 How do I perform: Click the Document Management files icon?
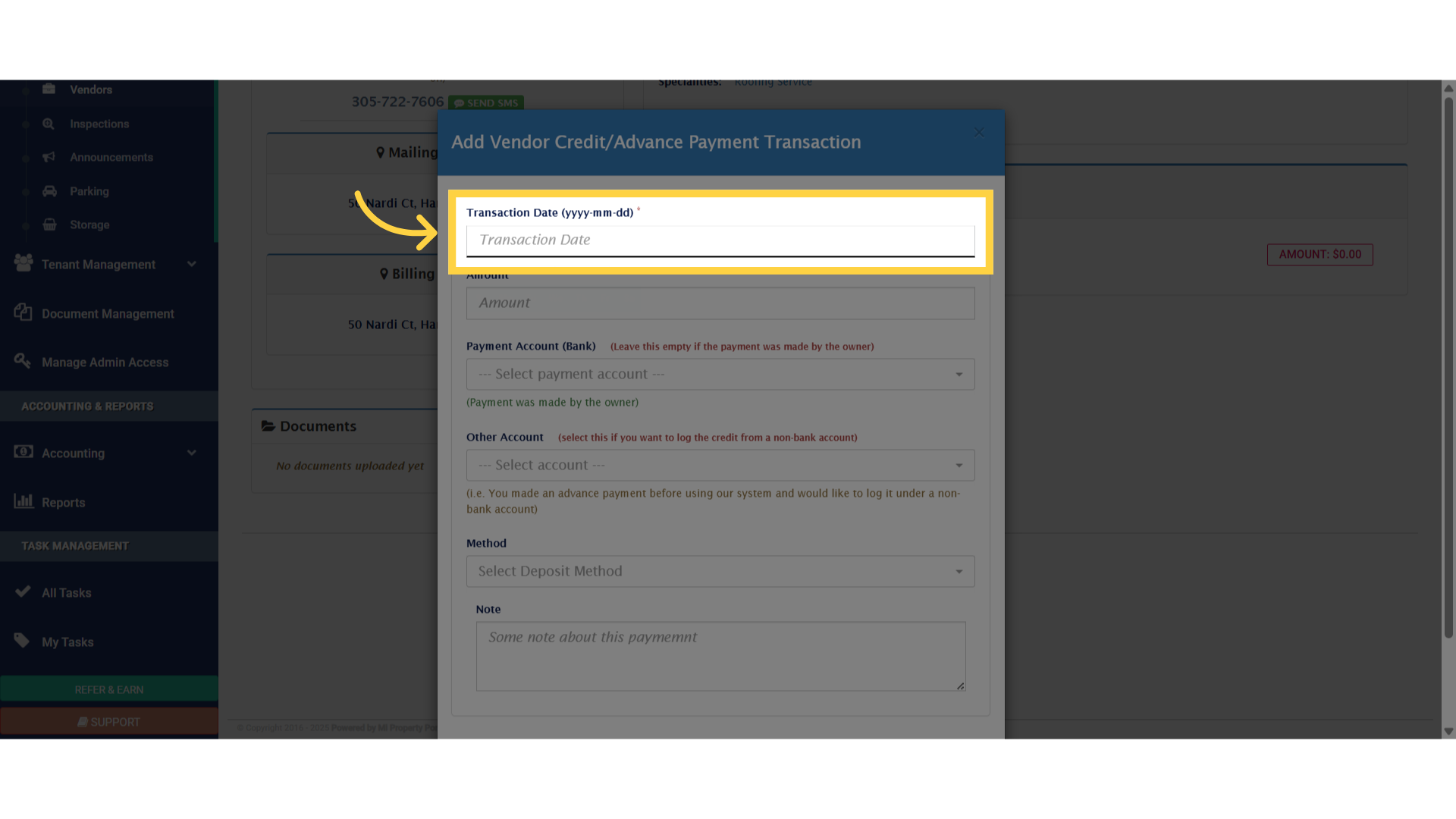23,312
